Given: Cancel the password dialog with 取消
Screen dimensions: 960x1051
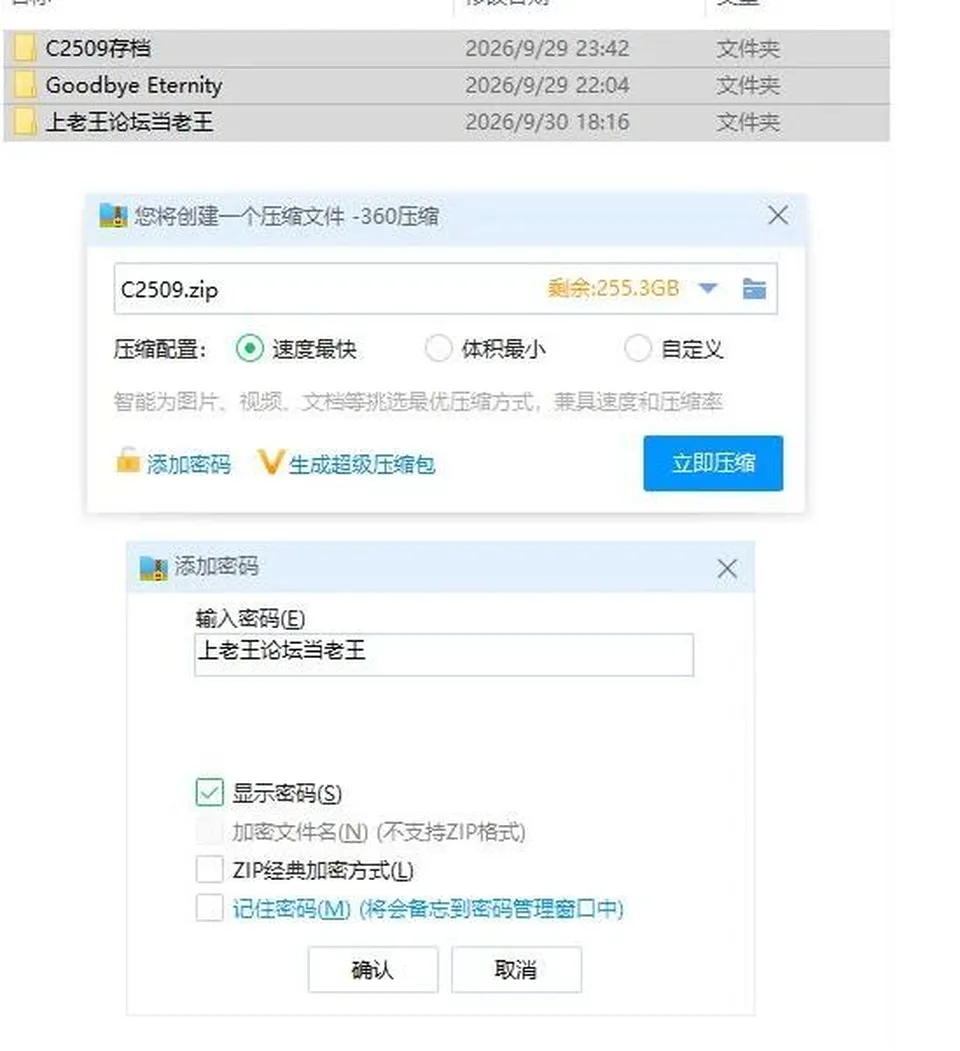Looking at the screenshot, I should (516, 969).
